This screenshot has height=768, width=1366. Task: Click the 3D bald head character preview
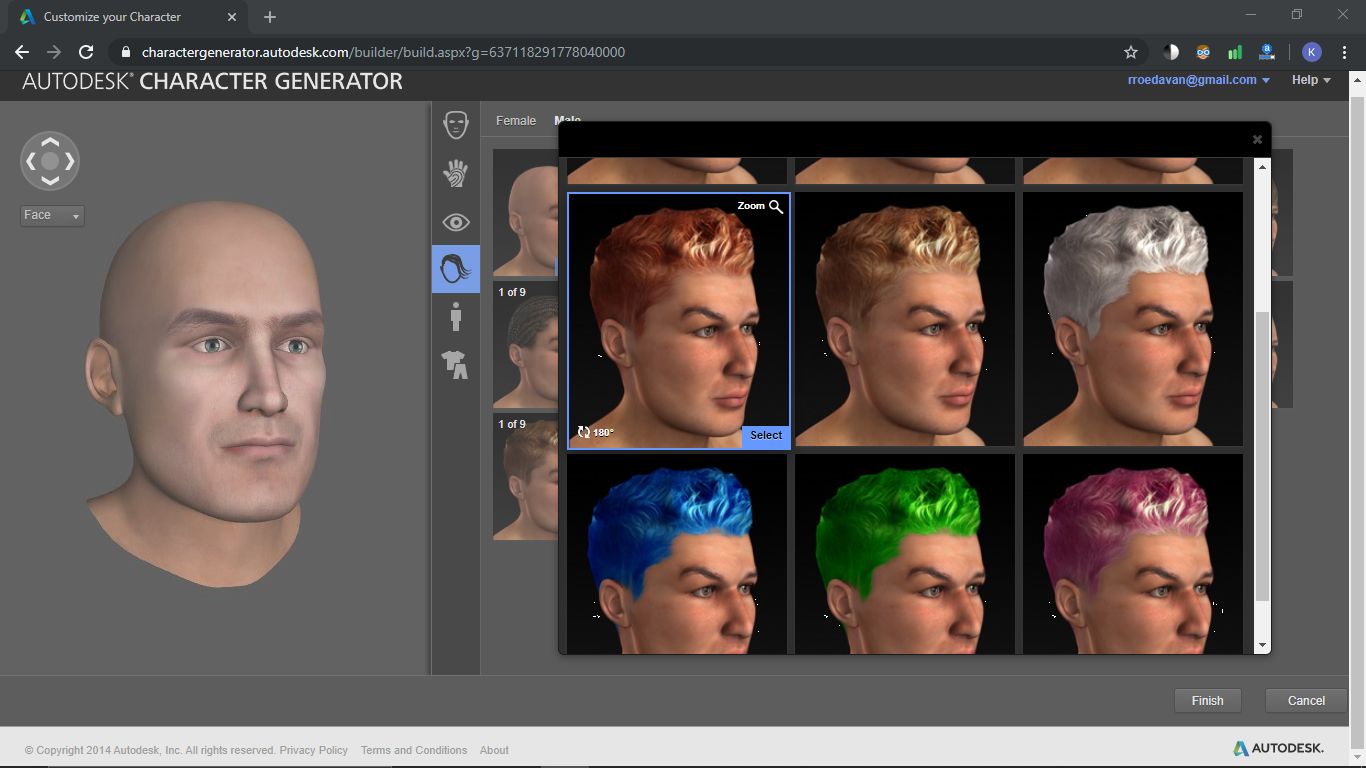(x=207, y=393)
